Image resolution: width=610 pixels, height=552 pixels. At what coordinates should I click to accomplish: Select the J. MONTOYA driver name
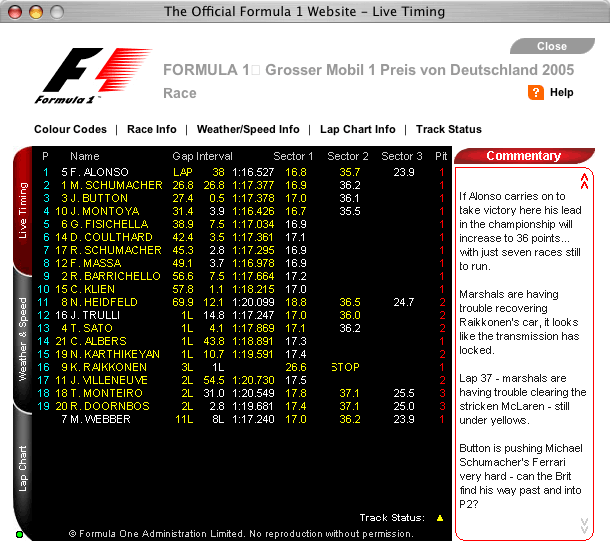click(x=105, y=211)
